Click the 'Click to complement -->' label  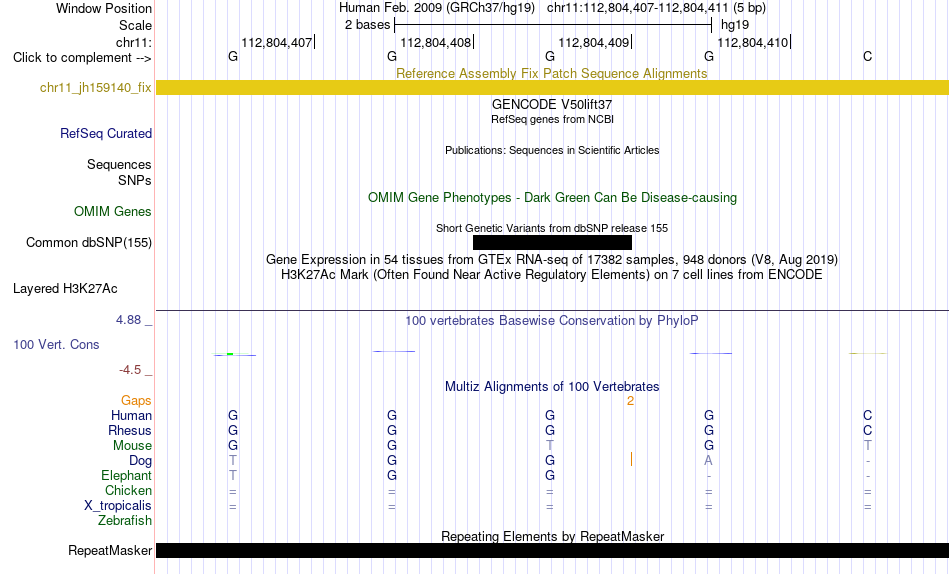pyautogui.click(x=82, y=58)
